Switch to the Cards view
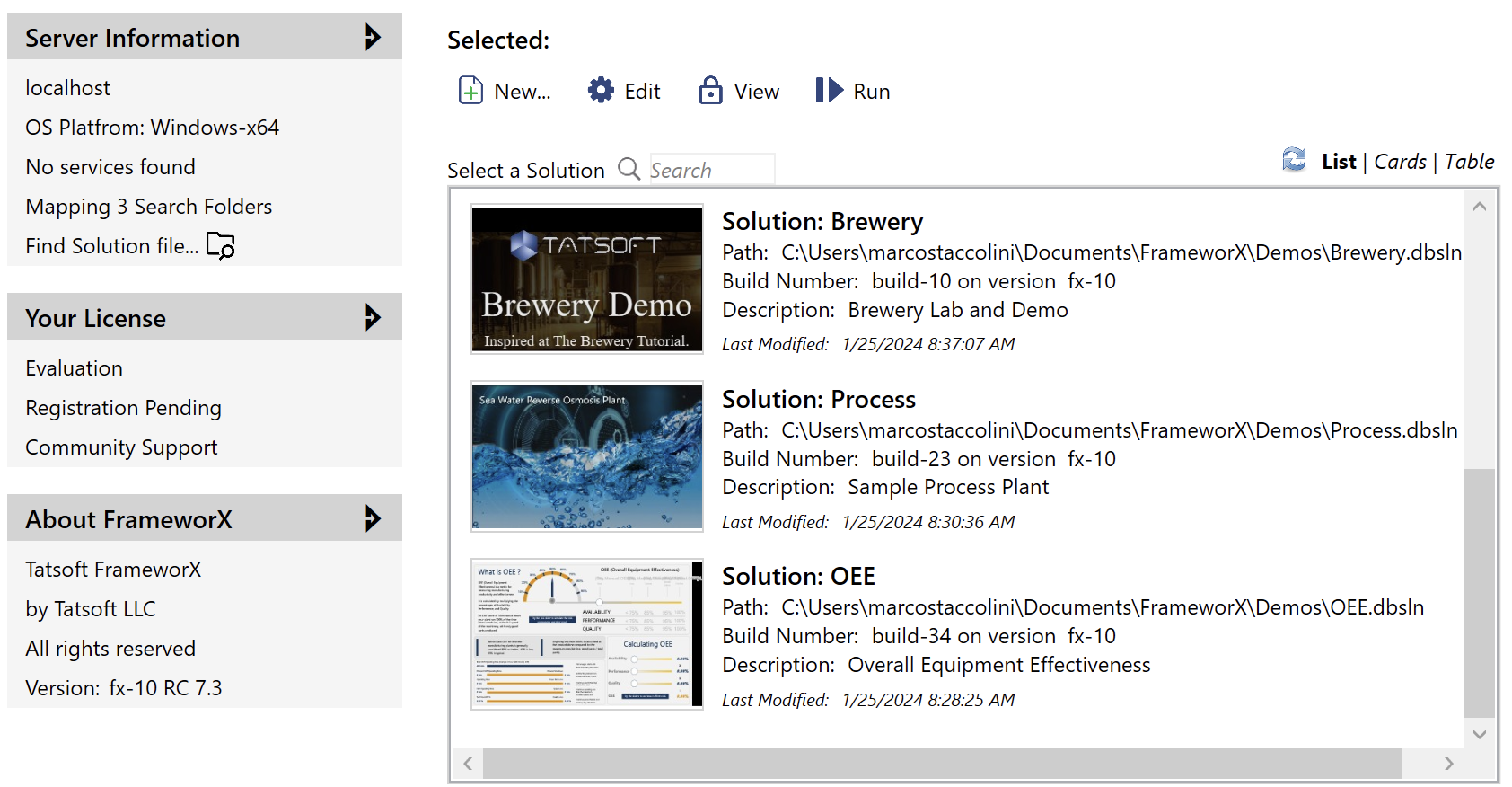The height and width of the screenshot is (787, 1512). (x=1400, y=162)
